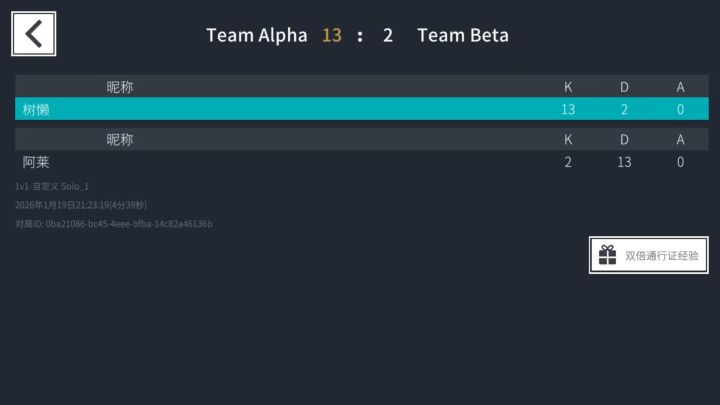
Task: Click the Team Alpha title
Action: tap(256, 35)
